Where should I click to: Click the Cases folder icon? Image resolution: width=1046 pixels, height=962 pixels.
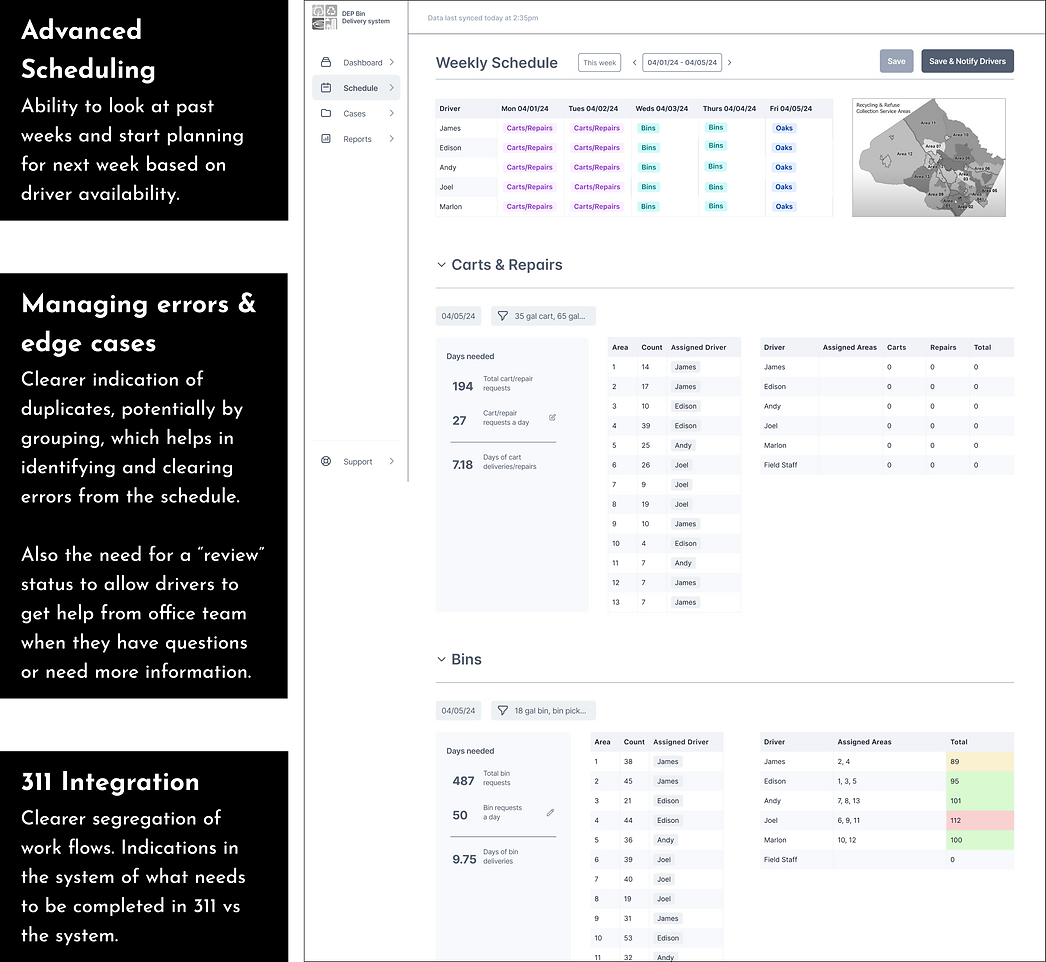click(x=326, y=114)
